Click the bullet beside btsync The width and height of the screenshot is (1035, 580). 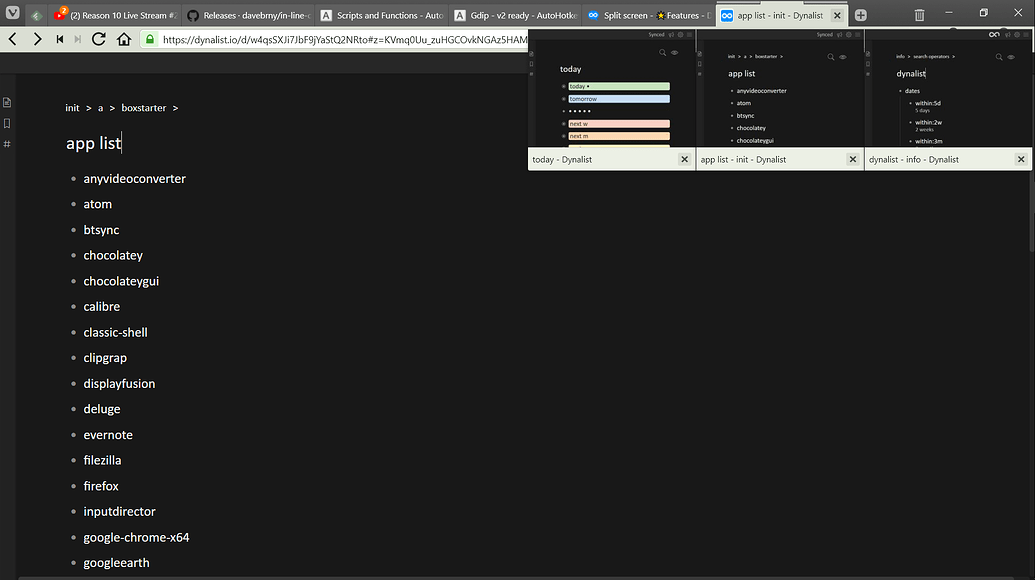pos(73,230)
